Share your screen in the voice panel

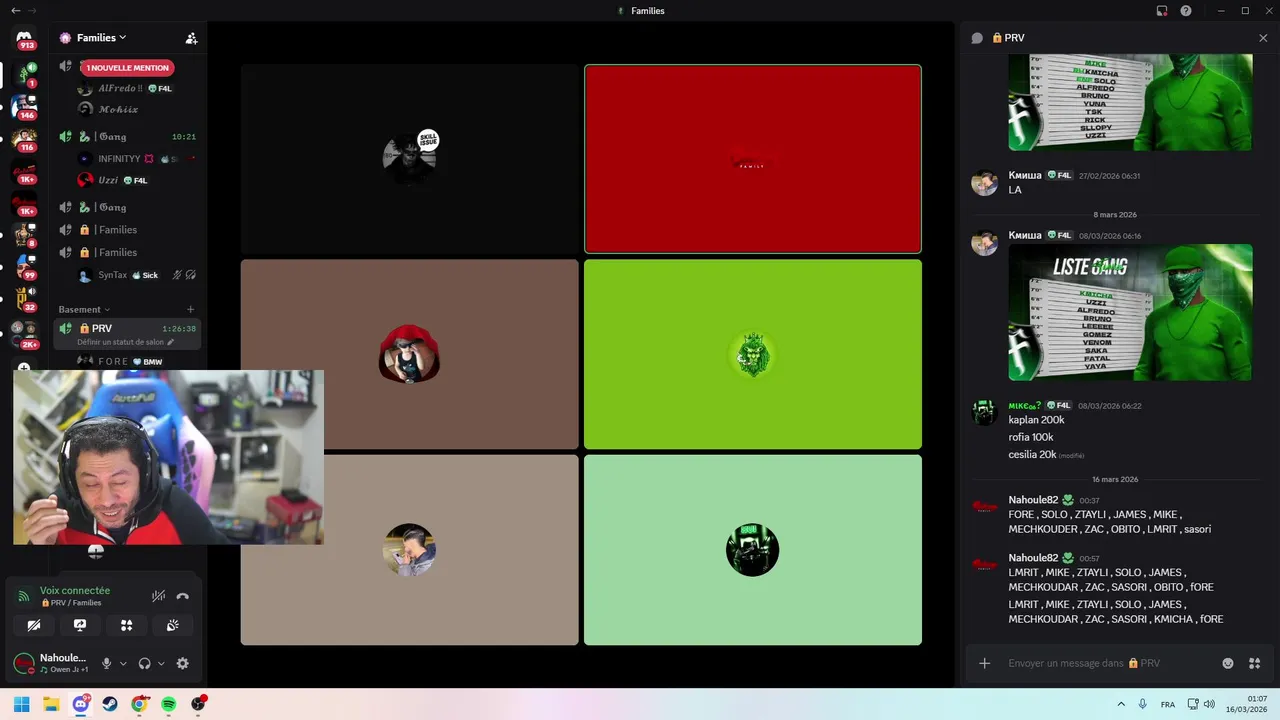point(80,625)
